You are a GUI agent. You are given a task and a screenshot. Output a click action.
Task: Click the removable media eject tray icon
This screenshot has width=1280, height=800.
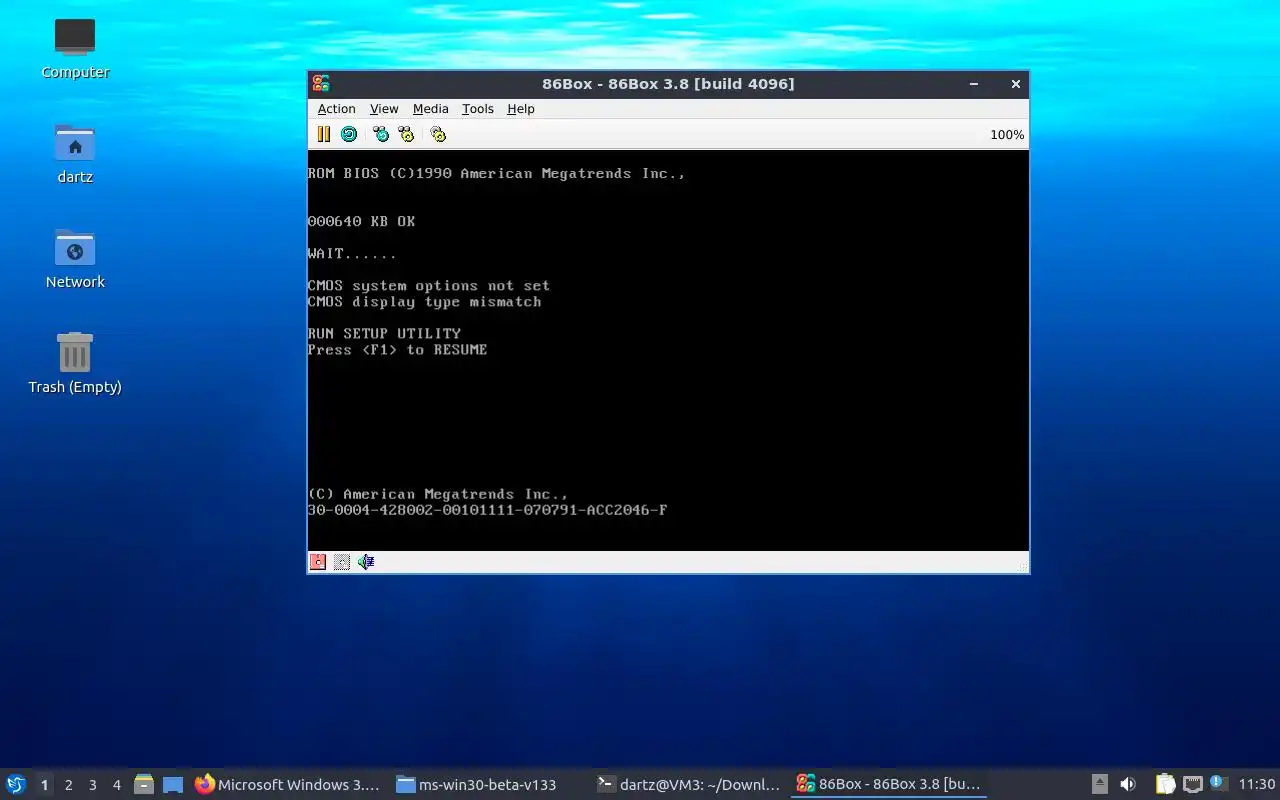point(1099,785)
